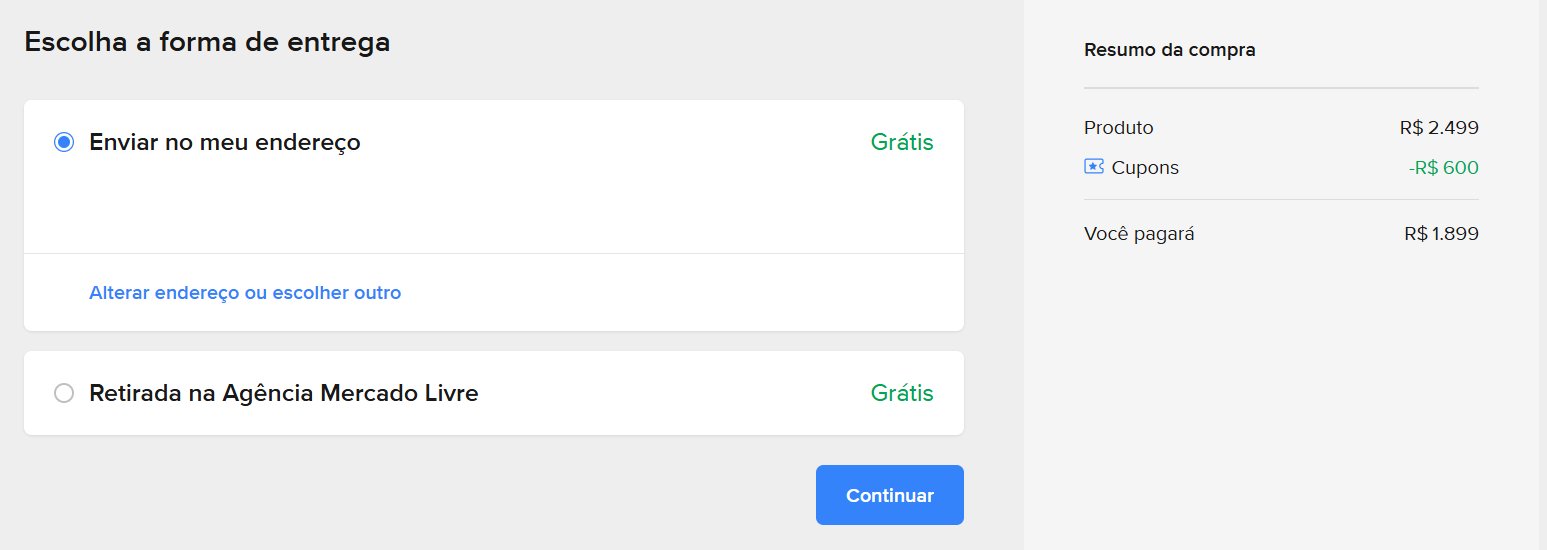The height and width of the screenshot is (550, 1547).
Task: Click the 'Retirada na Agência Mercado Livre' label text
Action: [x=284, y=393]
